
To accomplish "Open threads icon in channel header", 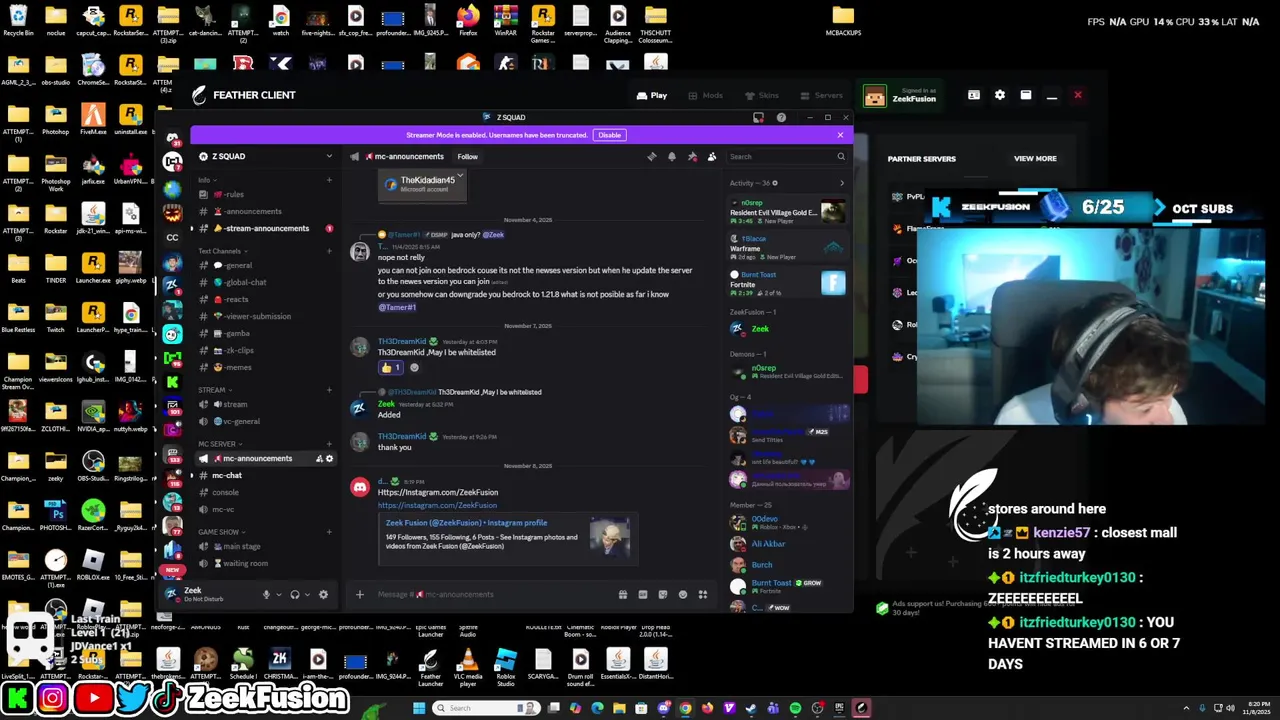I will [652, 157].
